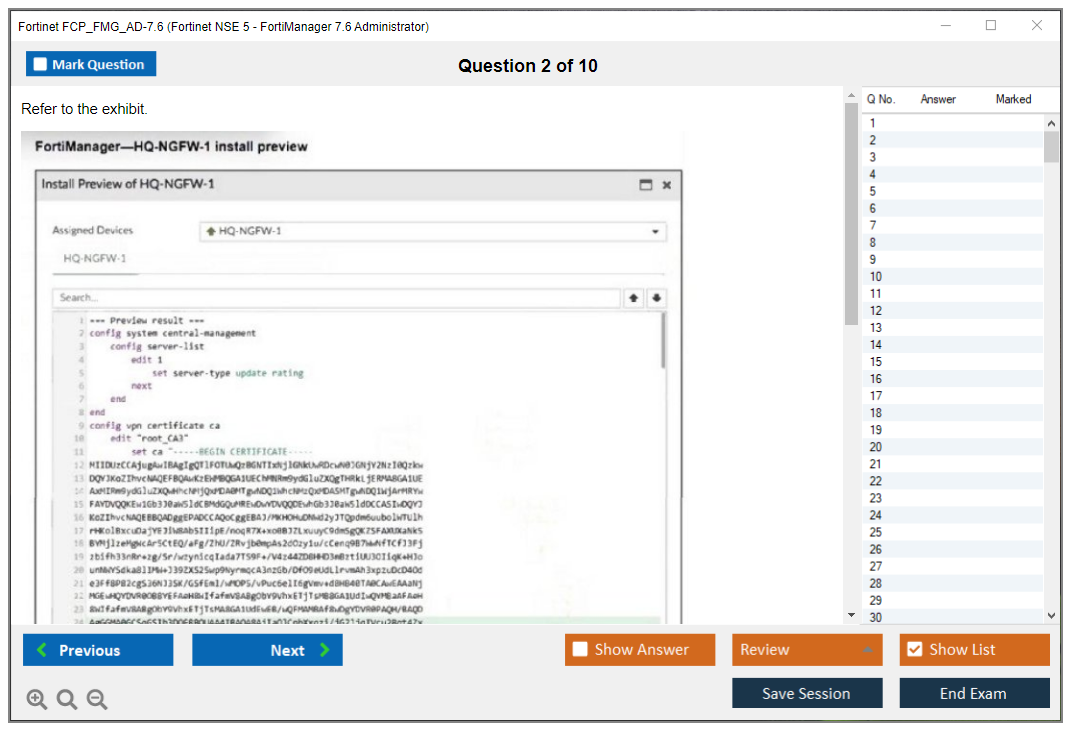Viewport: 1075px width, 735px height.
Task: Click the question list scrollbar down arrow
Action: [x=1051, y=615]
